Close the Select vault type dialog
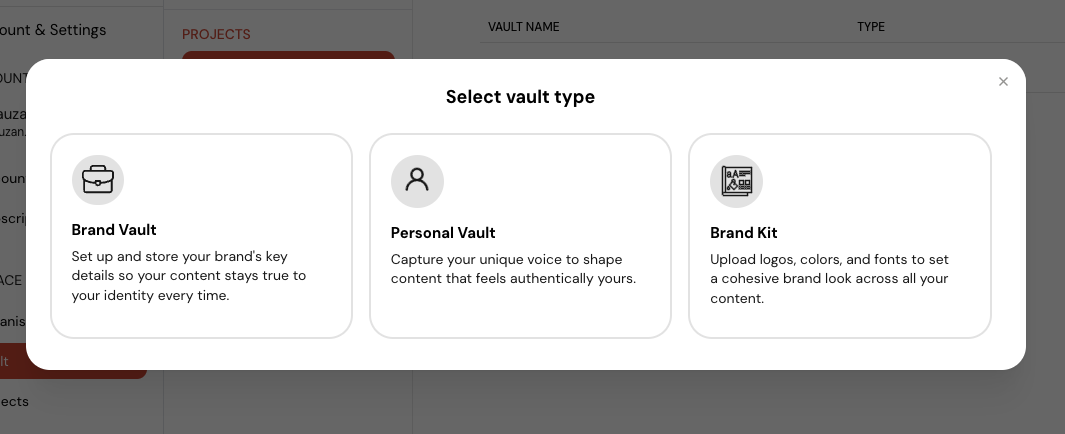This screenshot has height=434, width=1065. coord(1003,82)
